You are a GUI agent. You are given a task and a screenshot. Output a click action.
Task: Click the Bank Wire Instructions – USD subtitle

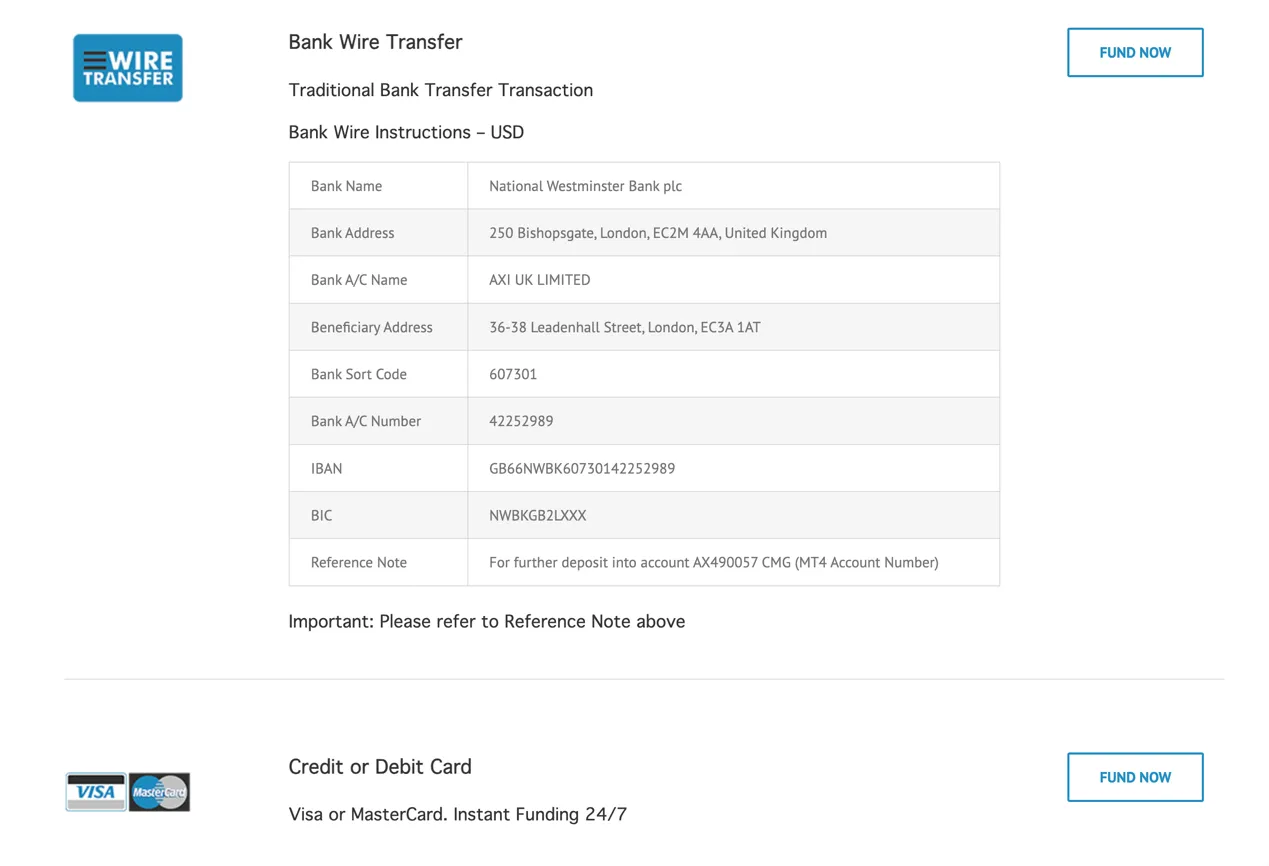(406, 132)
